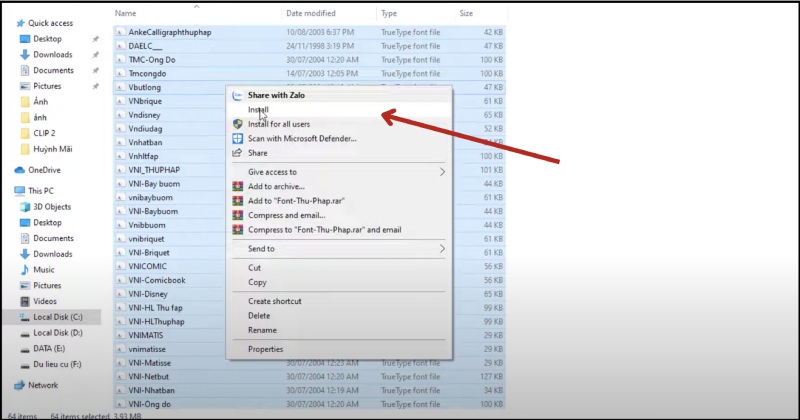This screenshot has width=800, height=420.
Task: Click the Zalo icon in context menu
Action: (x=237, y=96)
